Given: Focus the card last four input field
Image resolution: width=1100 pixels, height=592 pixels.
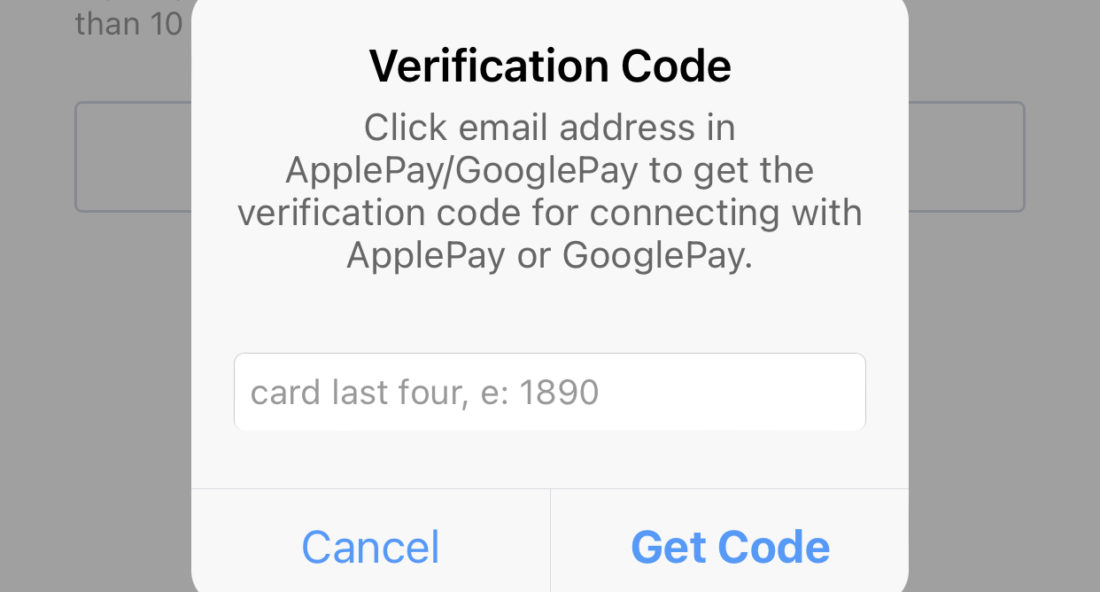Looking at the screenshot, I should (x=549, y=391).
